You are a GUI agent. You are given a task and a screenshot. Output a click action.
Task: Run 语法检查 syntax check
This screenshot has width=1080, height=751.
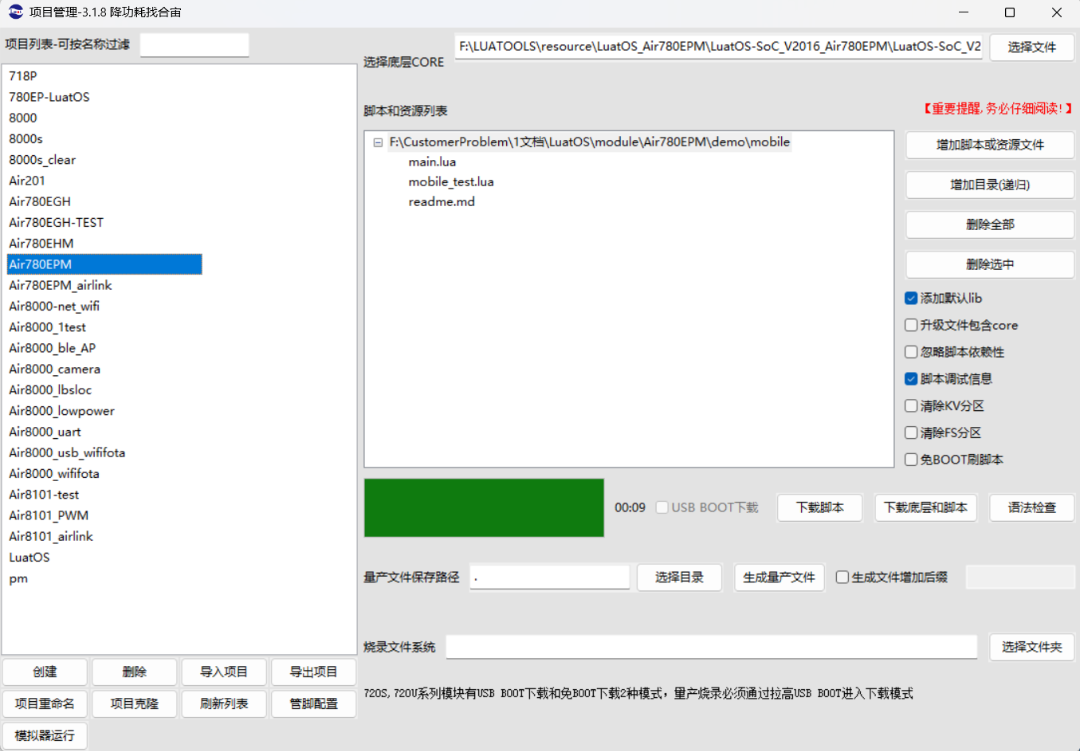[x=1031, y=508]
